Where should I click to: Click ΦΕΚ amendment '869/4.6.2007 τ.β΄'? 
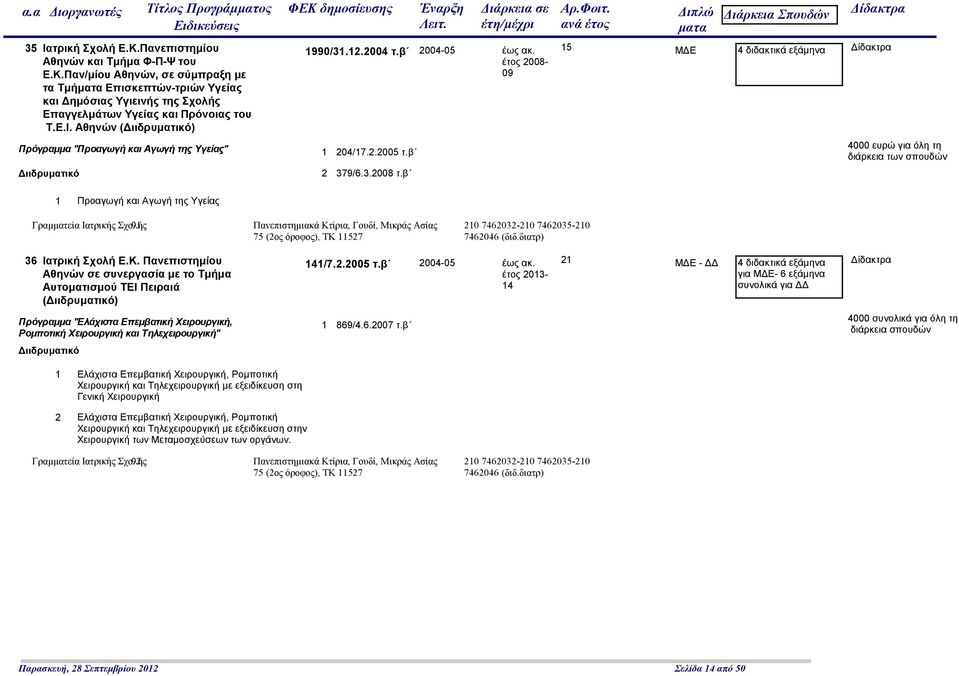tap(374, 325)
